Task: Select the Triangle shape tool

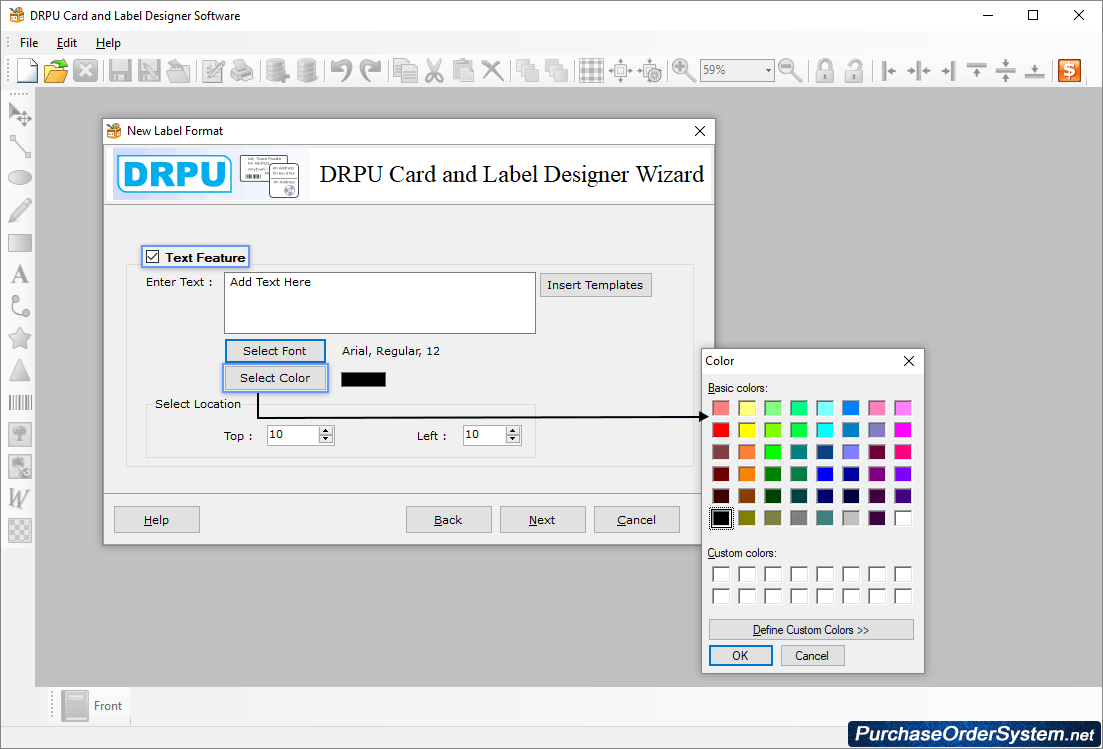Action: click(20, 371)
